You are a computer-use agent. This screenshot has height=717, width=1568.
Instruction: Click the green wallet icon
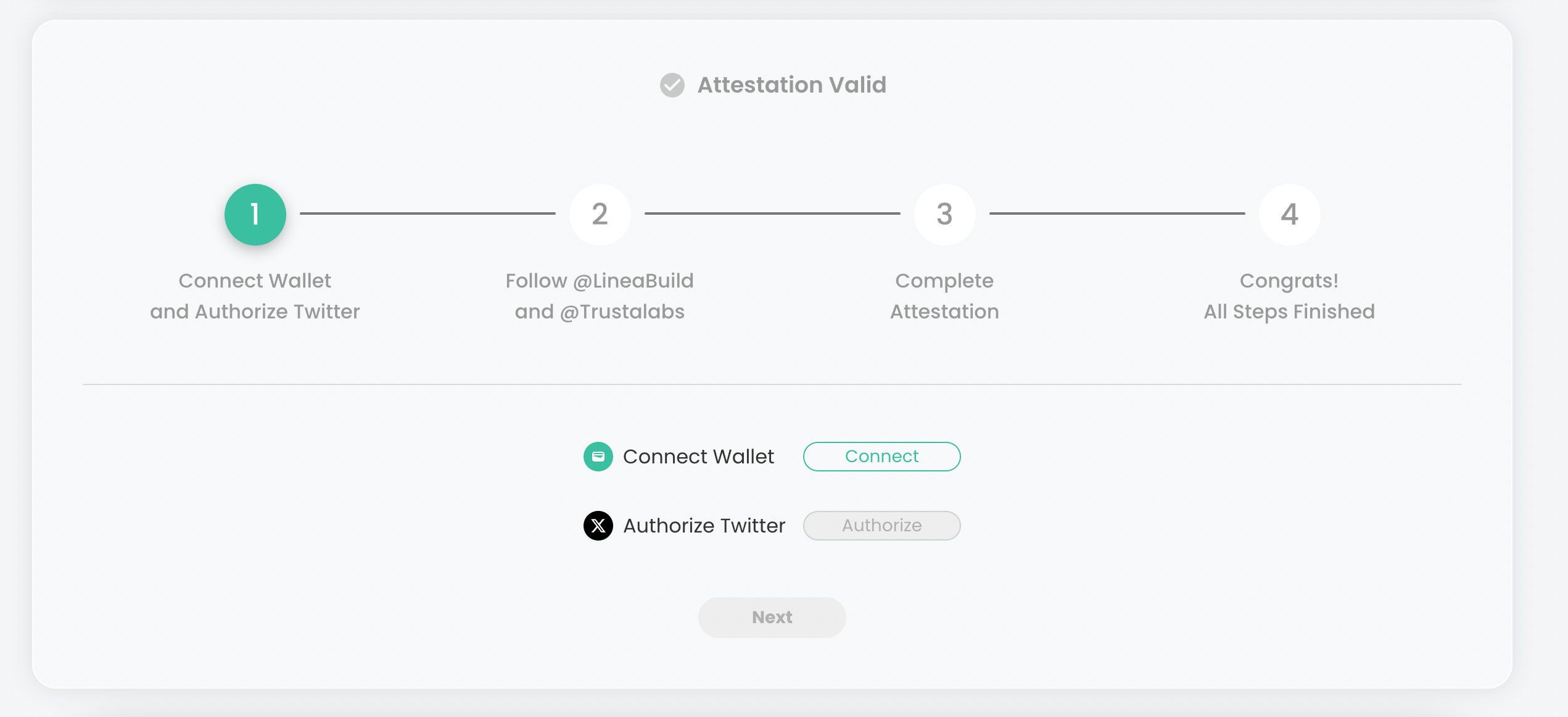click(x=598, y=457)
